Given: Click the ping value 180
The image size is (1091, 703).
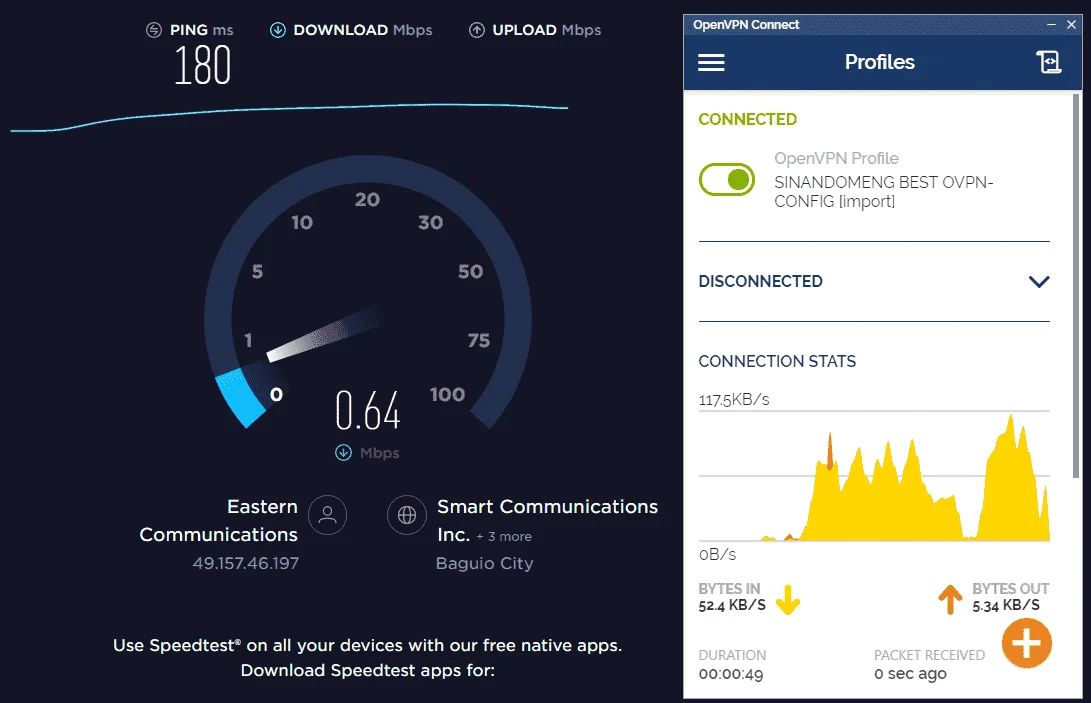Looking at the screenshot, I should pos(202,65).
